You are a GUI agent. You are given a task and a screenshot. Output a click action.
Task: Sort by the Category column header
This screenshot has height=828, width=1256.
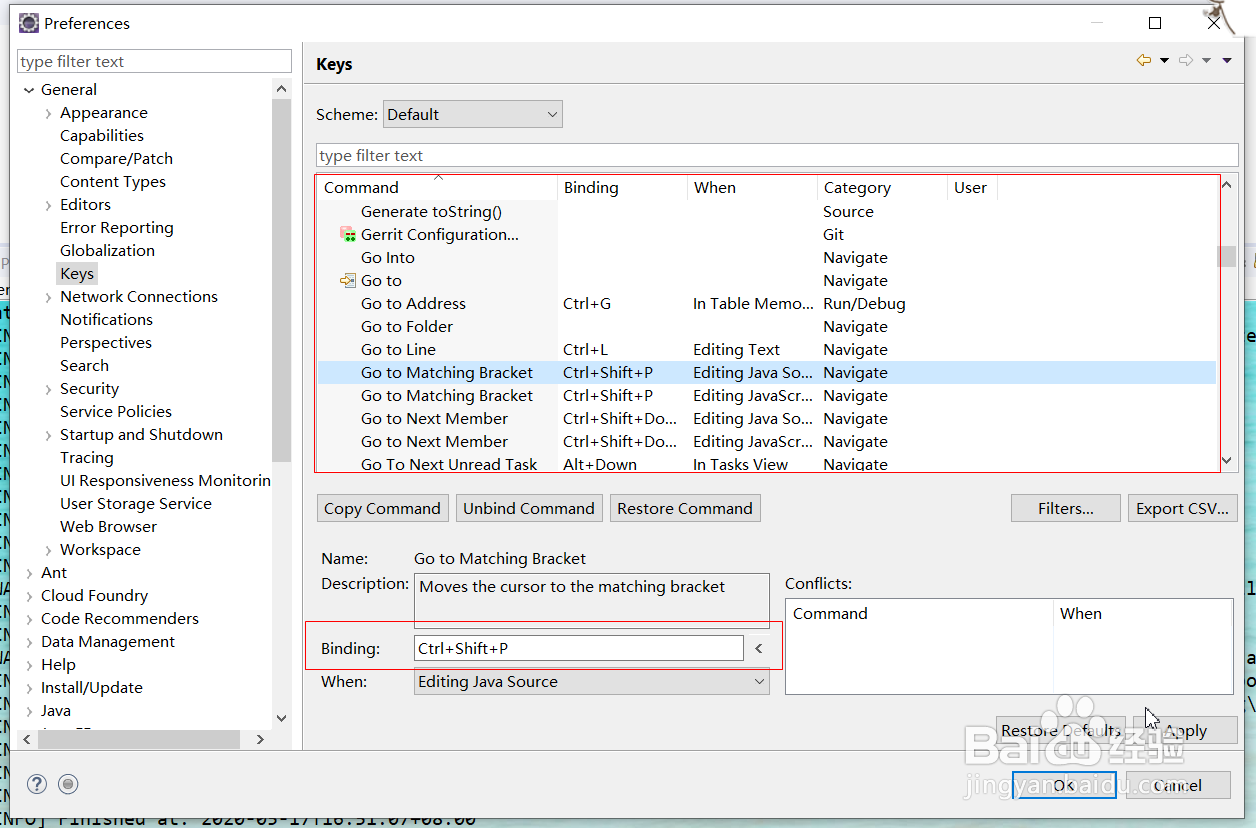coord(882,187)
